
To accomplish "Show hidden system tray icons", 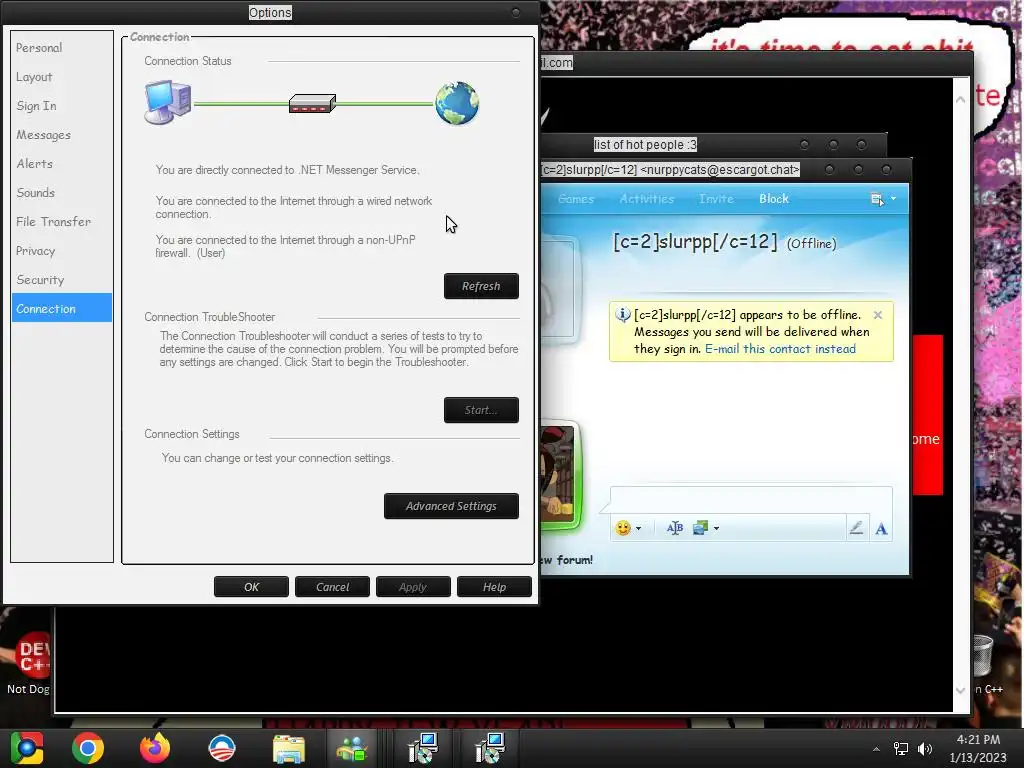I will 876,749.
